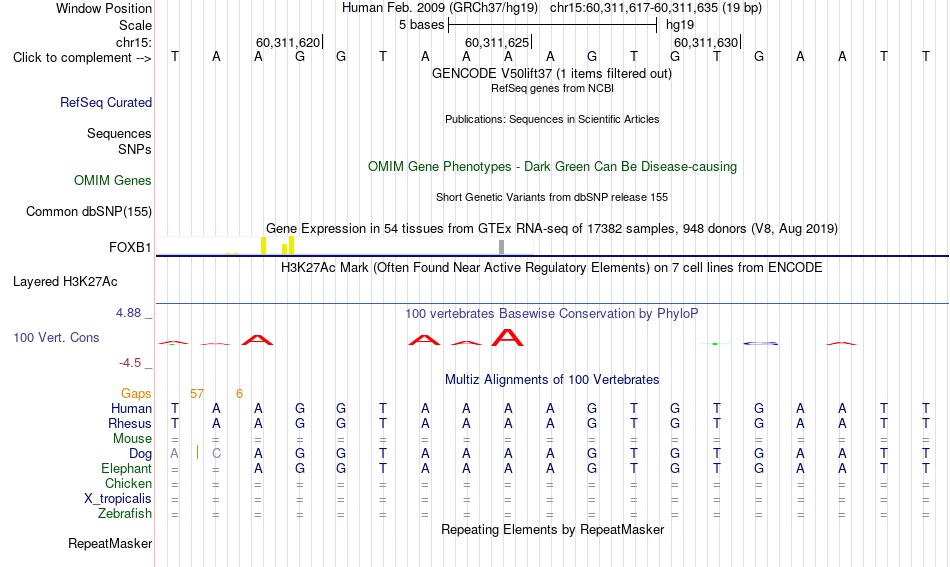950x567 pixels.
Task: Click the GENCODE V50lift37 track title
Action: tap(551, 74)
